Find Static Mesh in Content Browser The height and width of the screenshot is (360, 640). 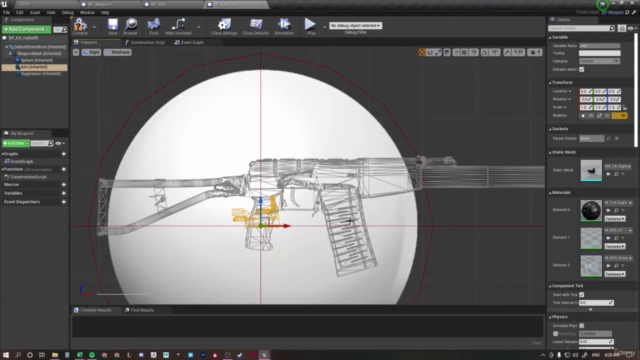616,174
